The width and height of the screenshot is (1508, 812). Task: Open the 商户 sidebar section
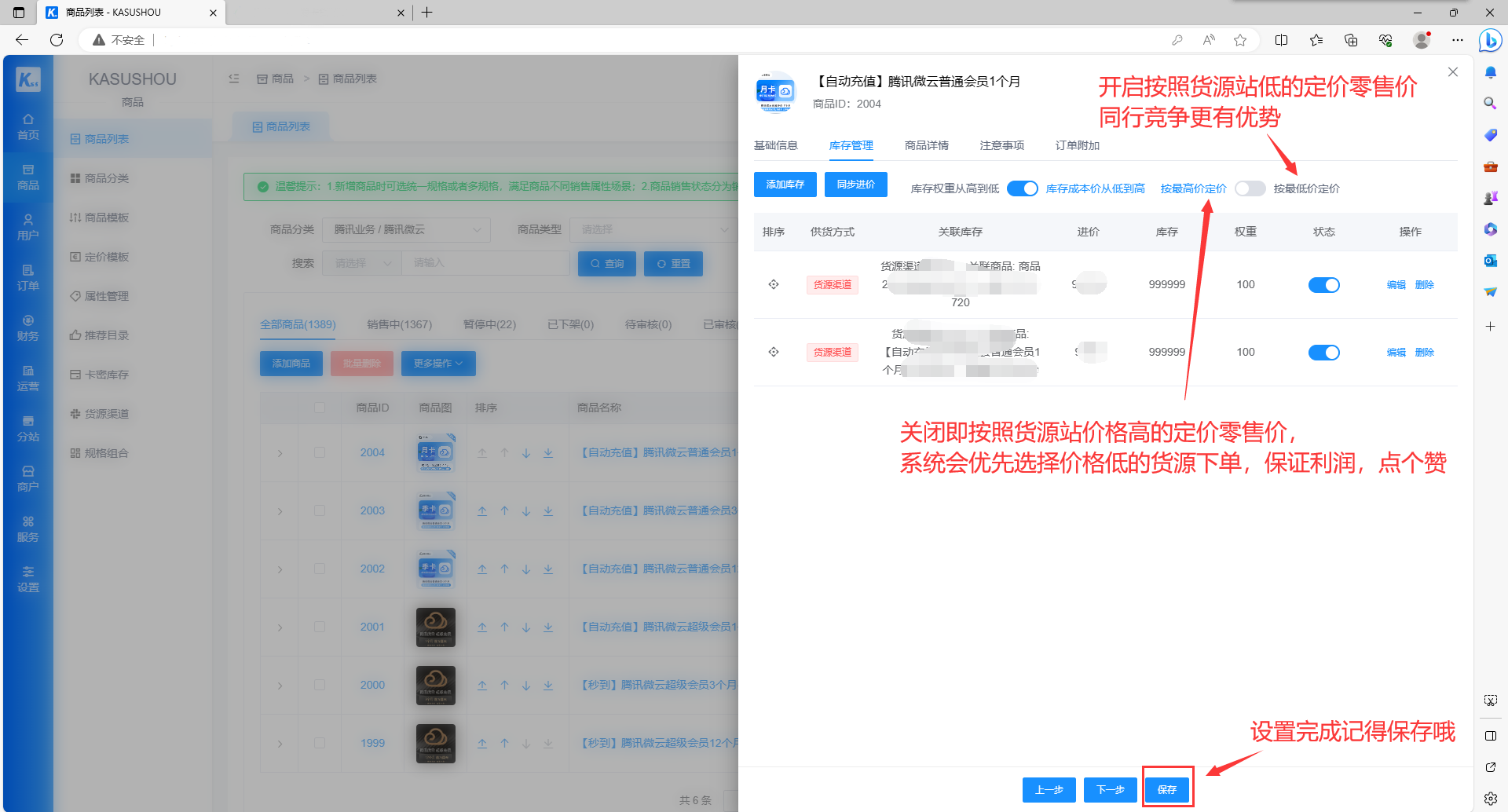point(28,478)
